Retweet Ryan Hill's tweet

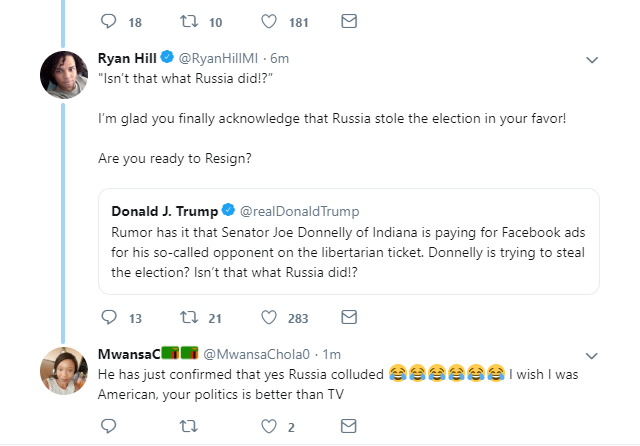189,317
